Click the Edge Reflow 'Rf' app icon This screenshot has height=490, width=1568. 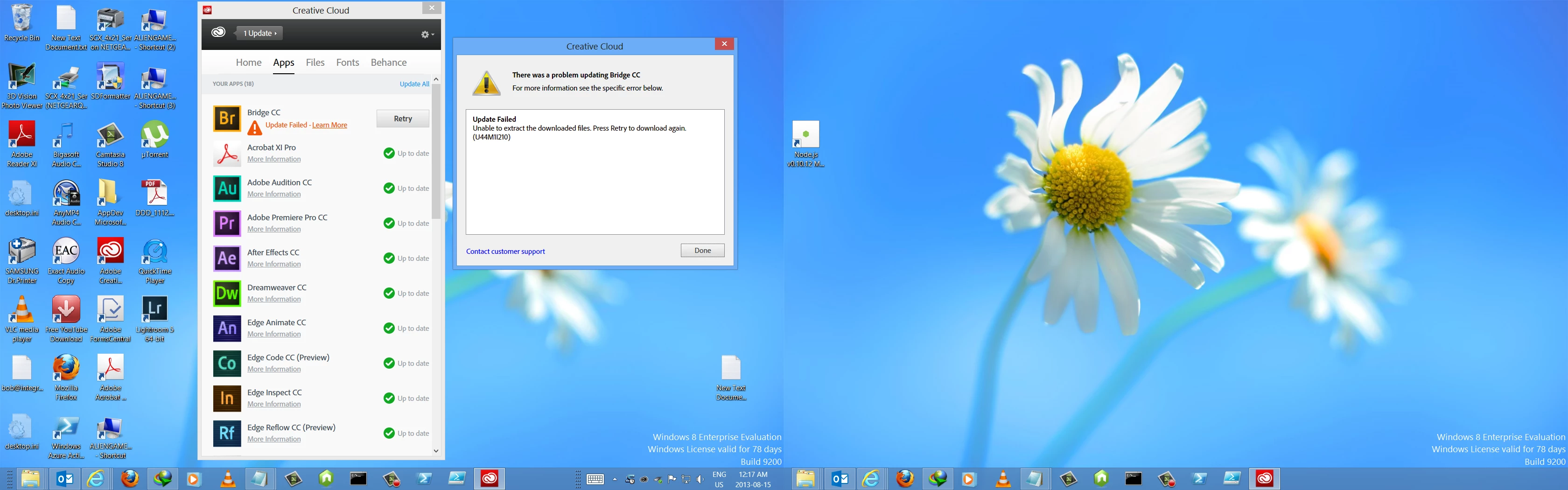[227, 434]
